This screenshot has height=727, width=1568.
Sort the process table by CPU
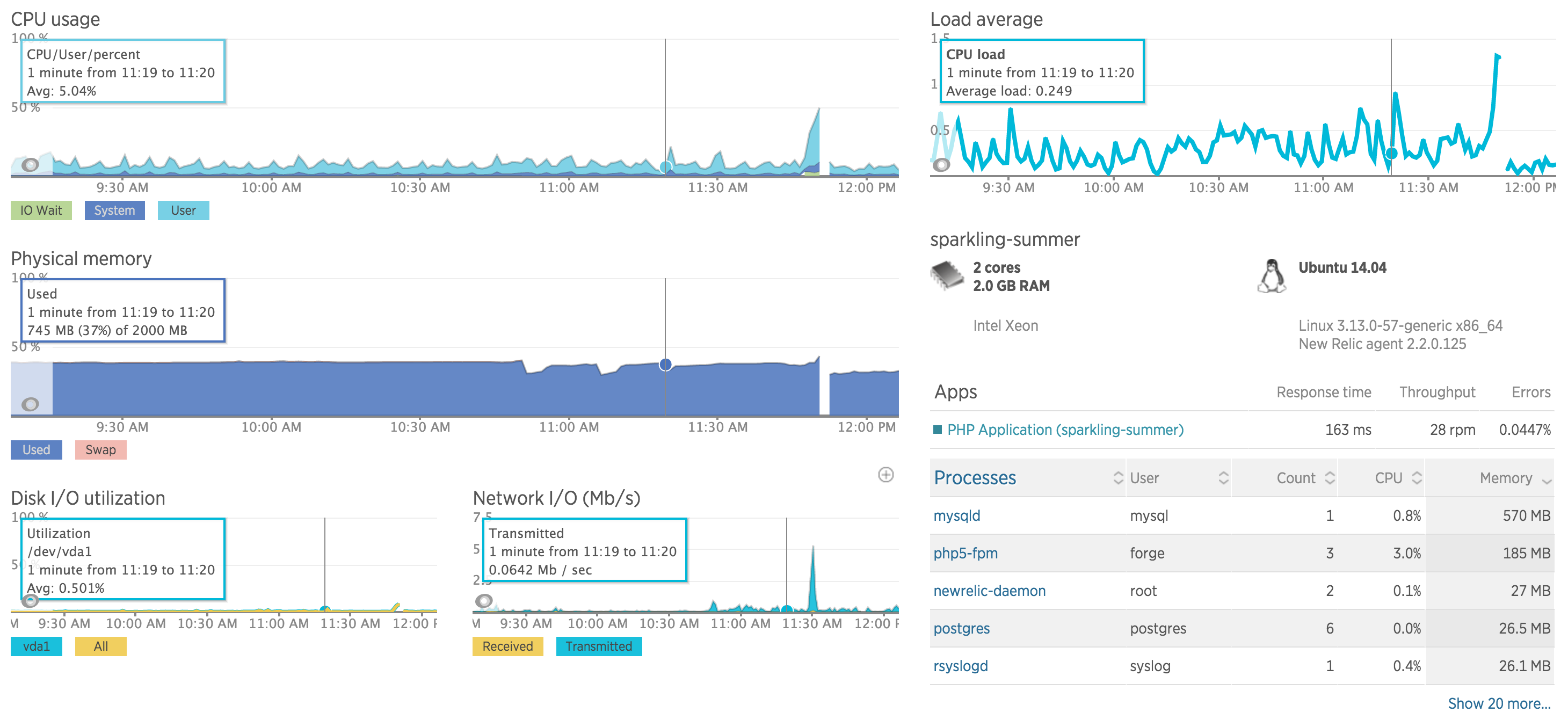tap(1381, 478)
